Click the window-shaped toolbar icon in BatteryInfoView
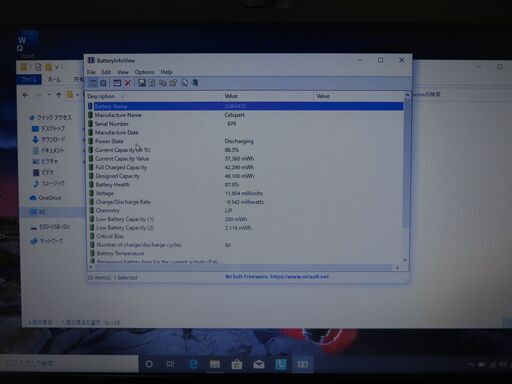Image resolution: width=512 pixels, height=384 pixels. tap(117, 83)
